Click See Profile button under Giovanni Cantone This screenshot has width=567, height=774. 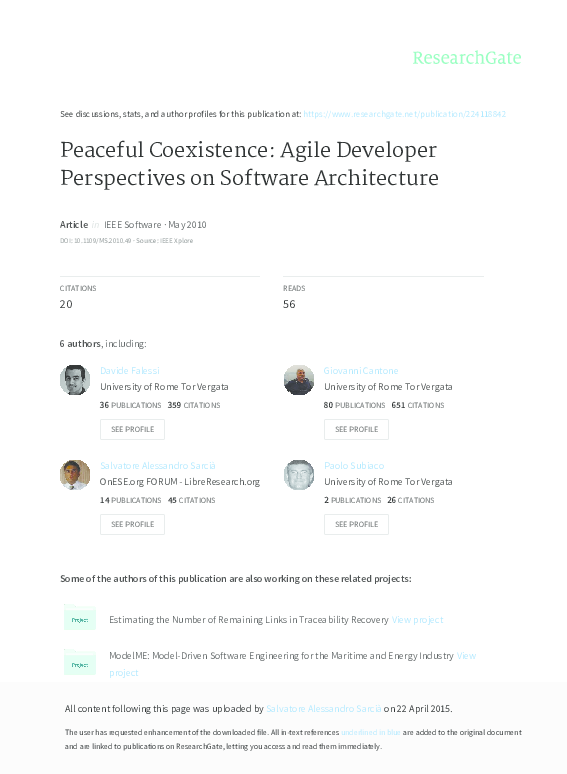pos(356,429)
